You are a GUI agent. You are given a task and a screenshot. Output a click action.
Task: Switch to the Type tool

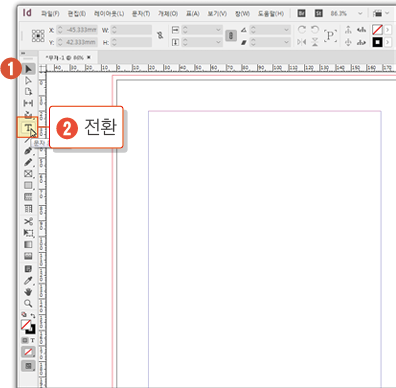[28, 128]
